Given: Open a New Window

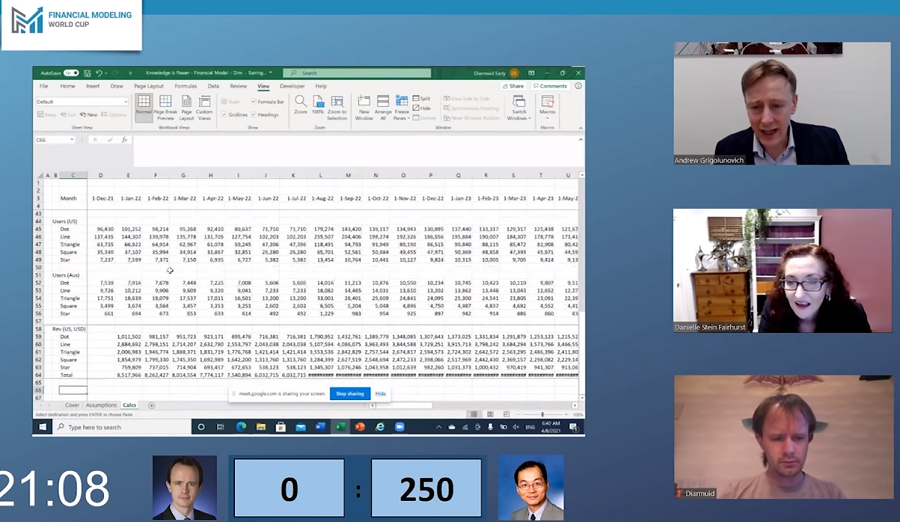Looking at the screenshot, I should (x=364, y=107).
